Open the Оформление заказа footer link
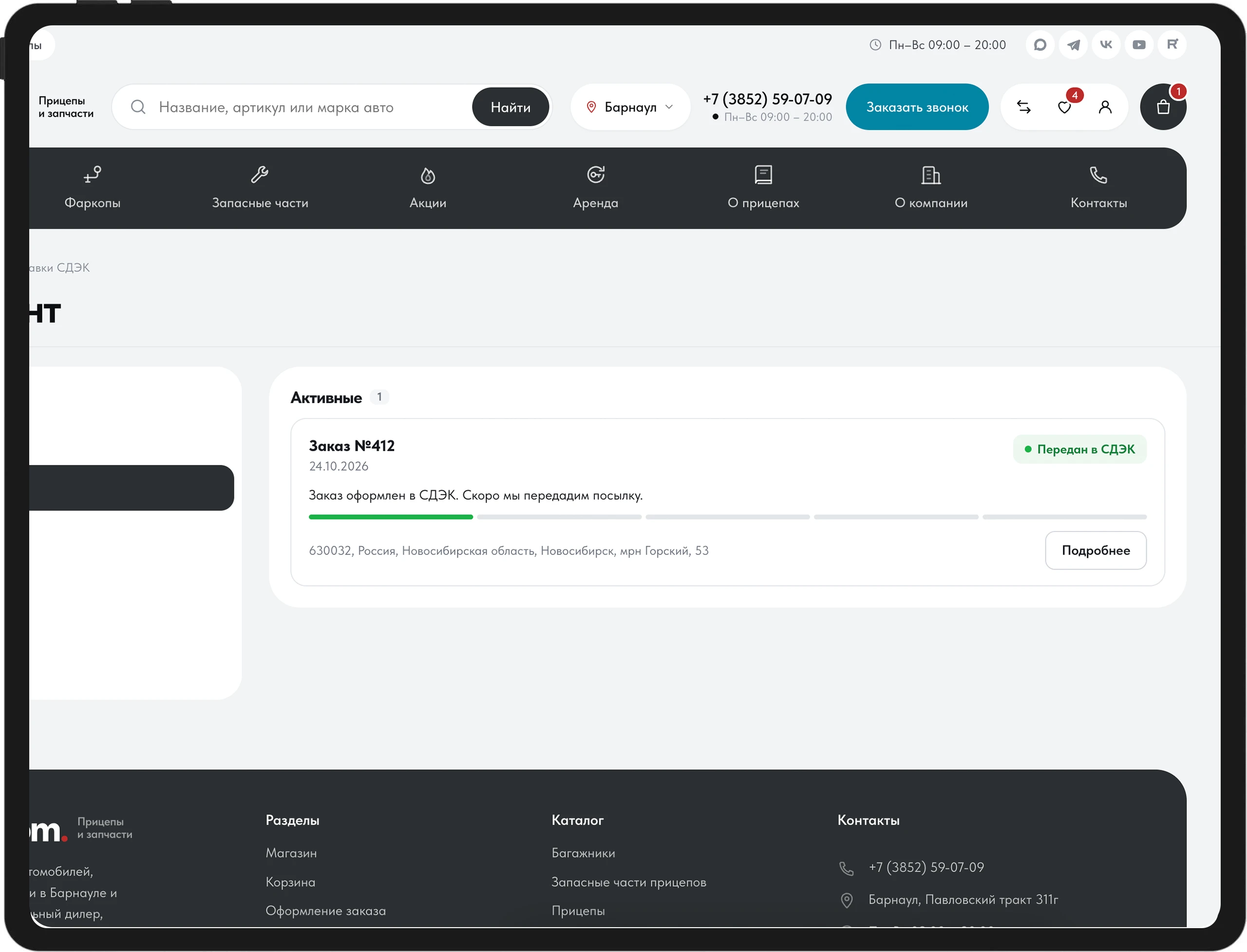 (326, 911)
